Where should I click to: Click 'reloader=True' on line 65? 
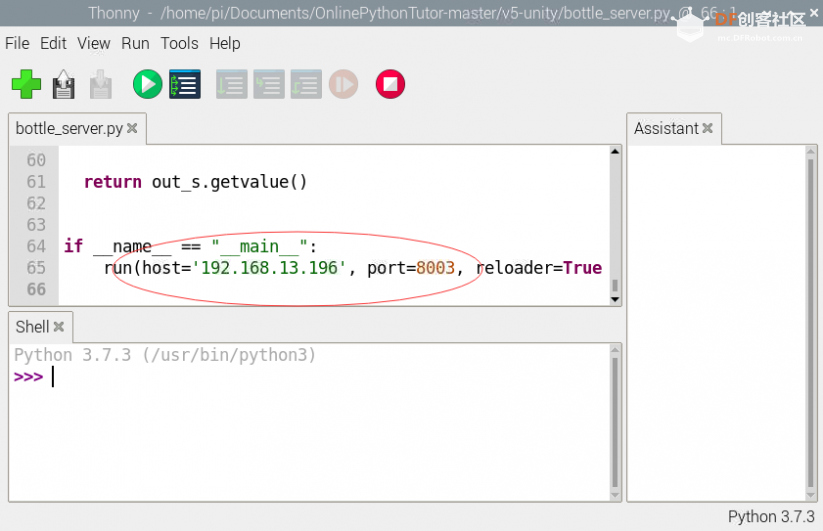point(539,268)
